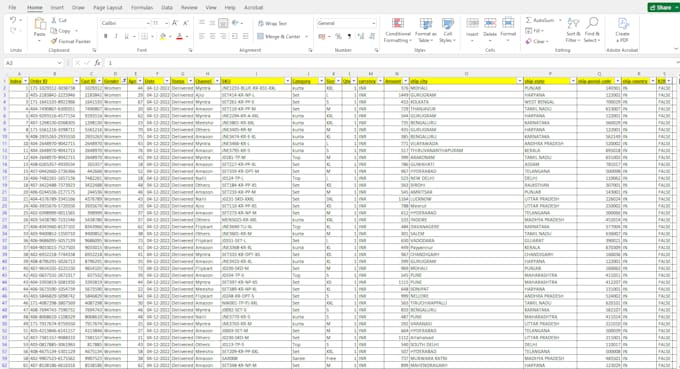Select the column H header

coord(208,74)
